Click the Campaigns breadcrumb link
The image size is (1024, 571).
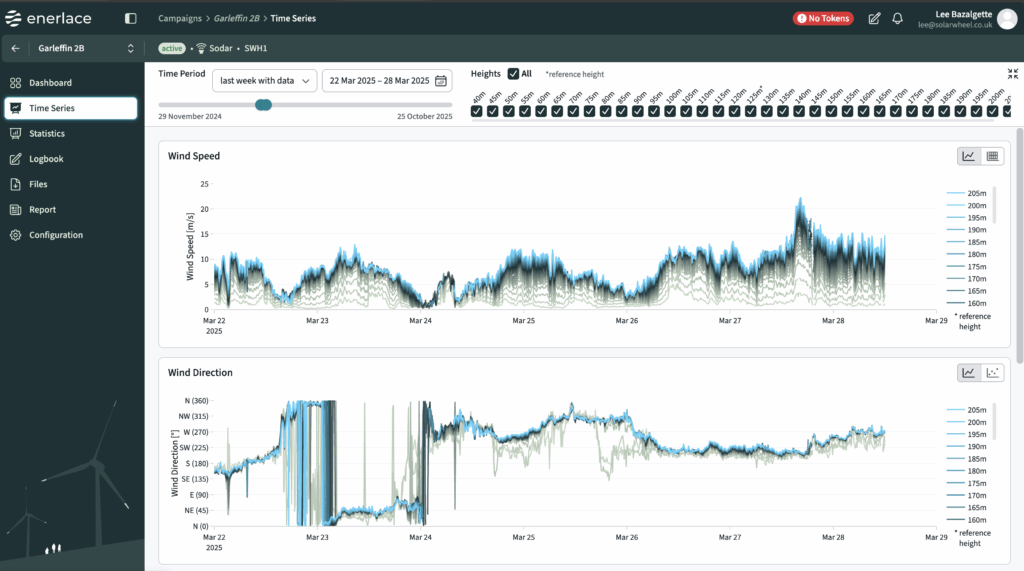click(181, 18)
